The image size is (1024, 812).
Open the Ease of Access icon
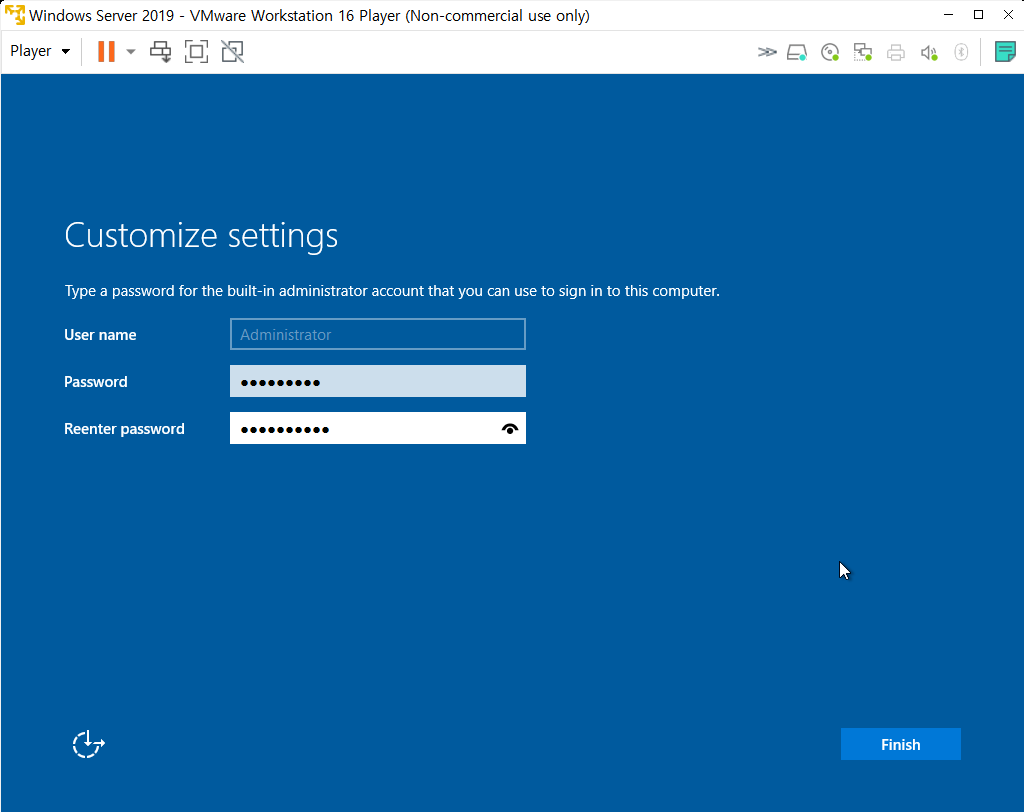(88, 744)
